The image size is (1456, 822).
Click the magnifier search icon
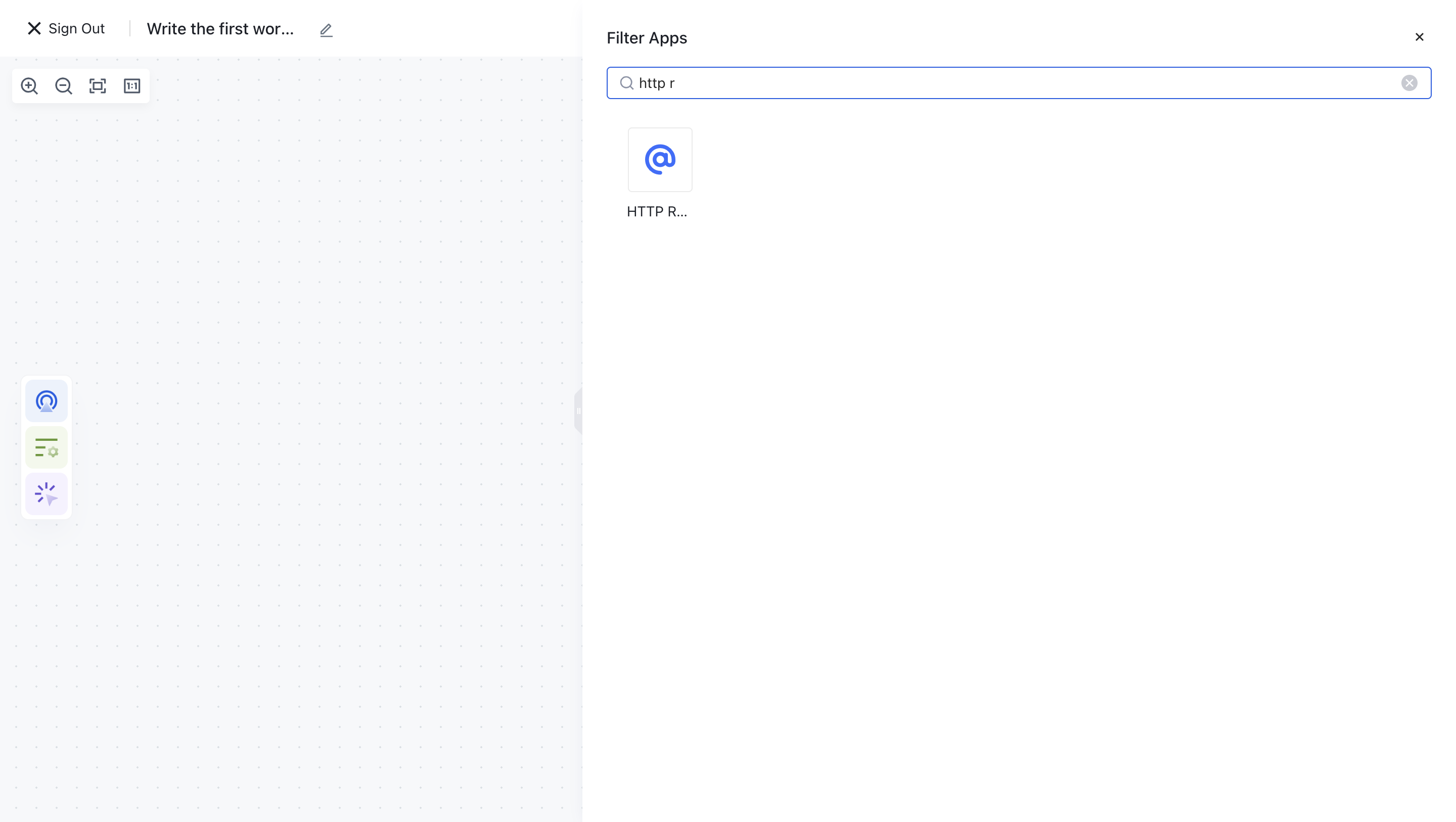pos(626,83)
